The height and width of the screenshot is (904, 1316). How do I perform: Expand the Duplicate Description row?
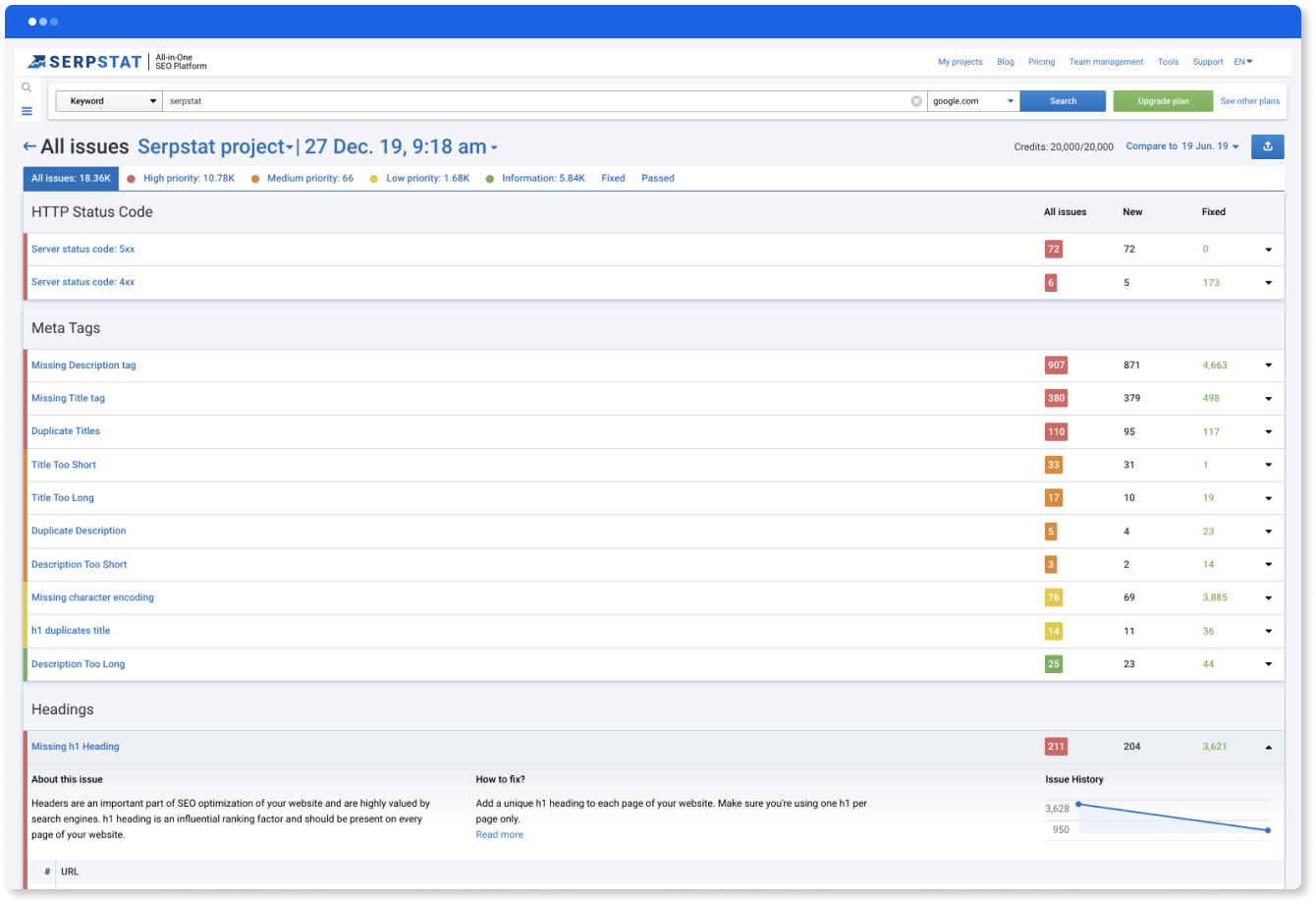click(x=1268, y=532)
